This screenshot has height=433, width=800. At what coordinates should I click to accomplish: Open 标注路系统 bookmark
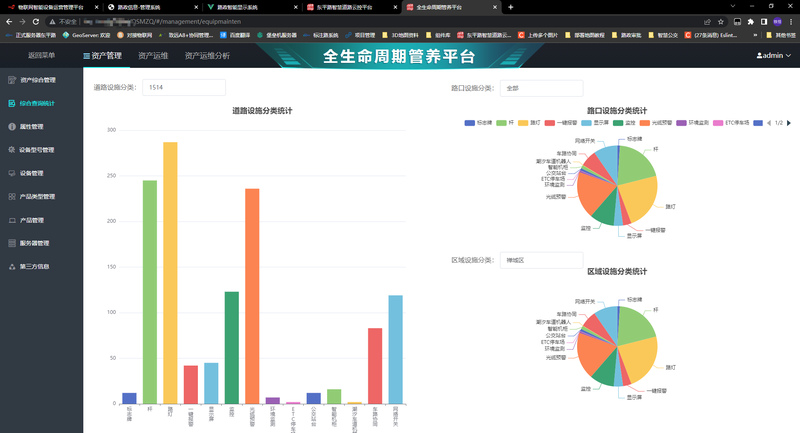[321, 35]
